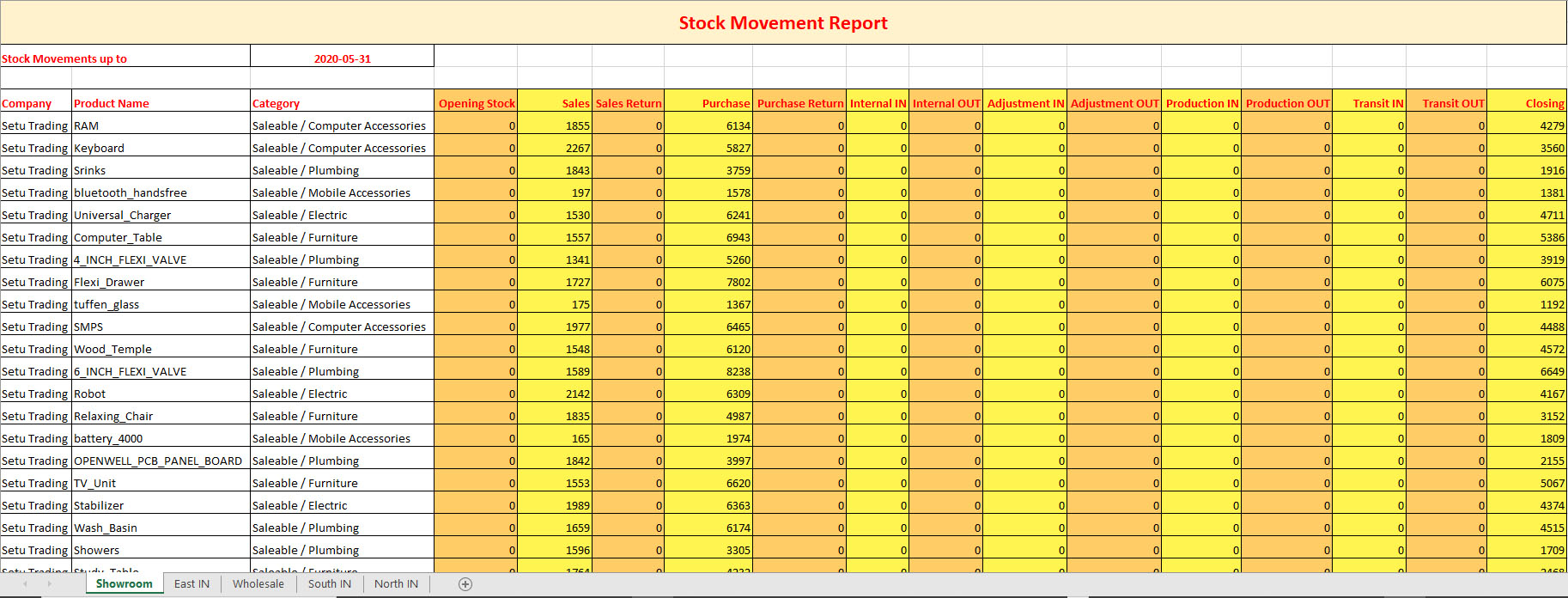Select the Srinks product cell
This screenshot has height=598, width=1568.
161,168
